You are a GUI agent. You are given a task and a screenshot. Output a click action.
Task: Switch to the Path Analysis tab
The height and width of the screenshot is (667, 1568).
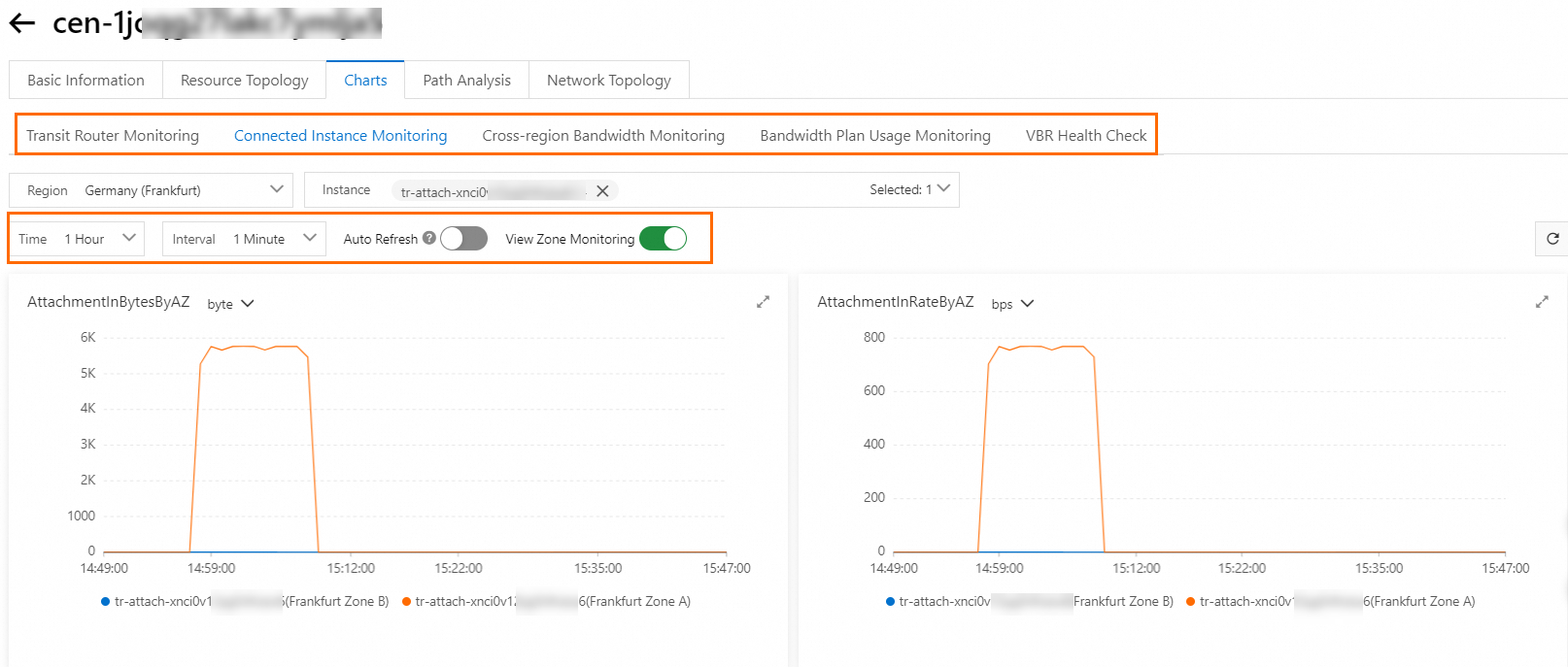click(466, 81)
